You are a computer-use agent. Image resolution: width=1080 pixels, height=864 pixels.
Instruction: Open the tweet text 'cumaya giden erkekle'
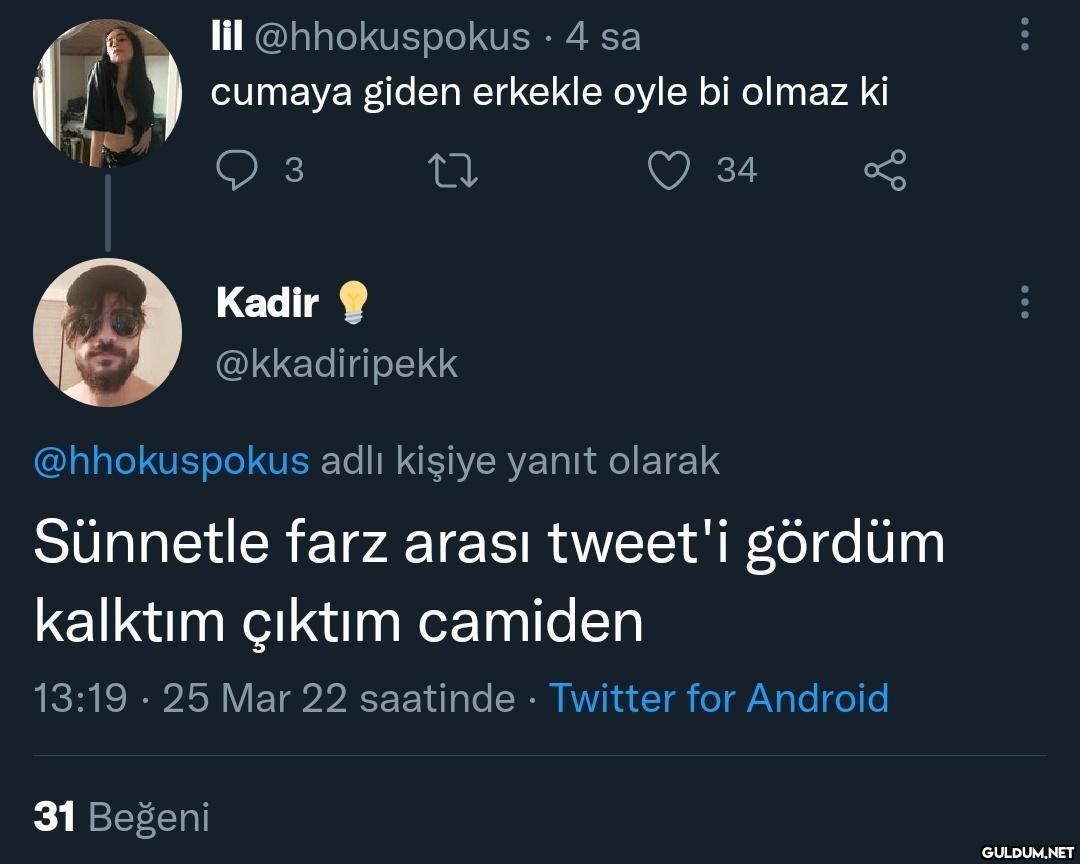[x=549, y=93]
